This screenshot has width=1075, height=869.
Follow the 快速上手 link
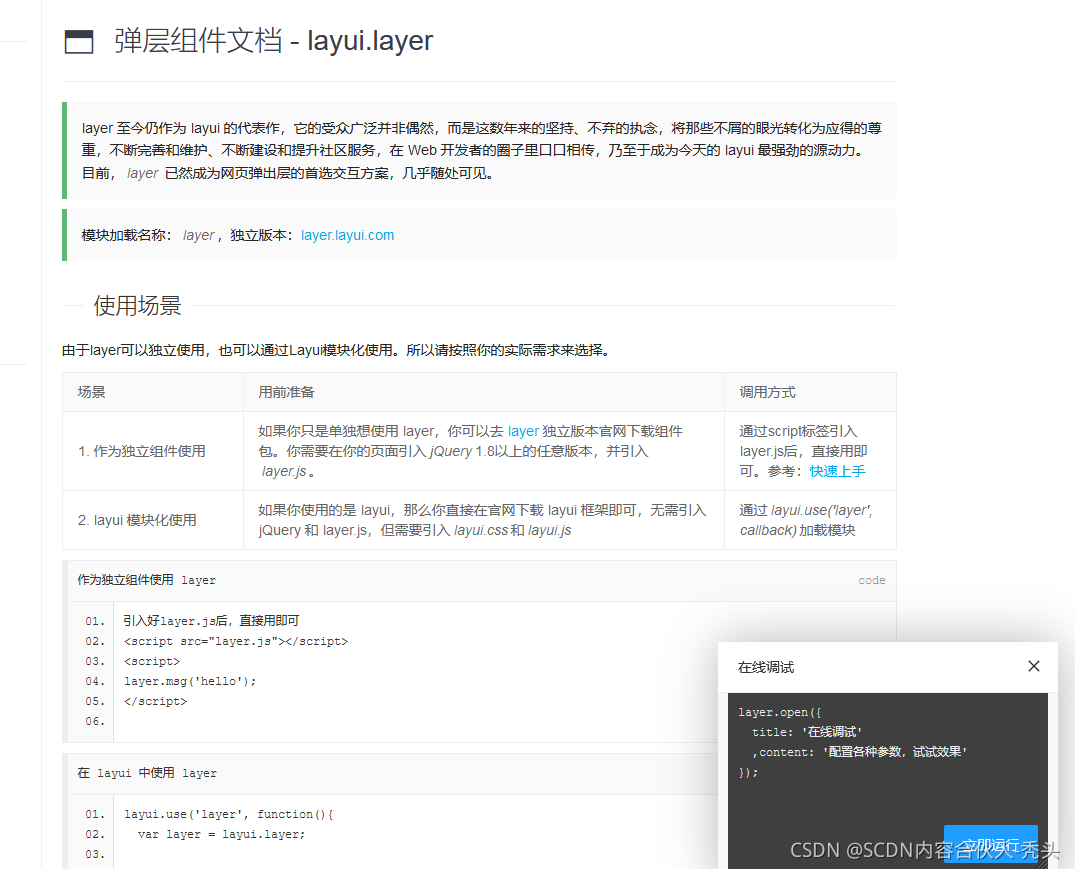(837, 471)
